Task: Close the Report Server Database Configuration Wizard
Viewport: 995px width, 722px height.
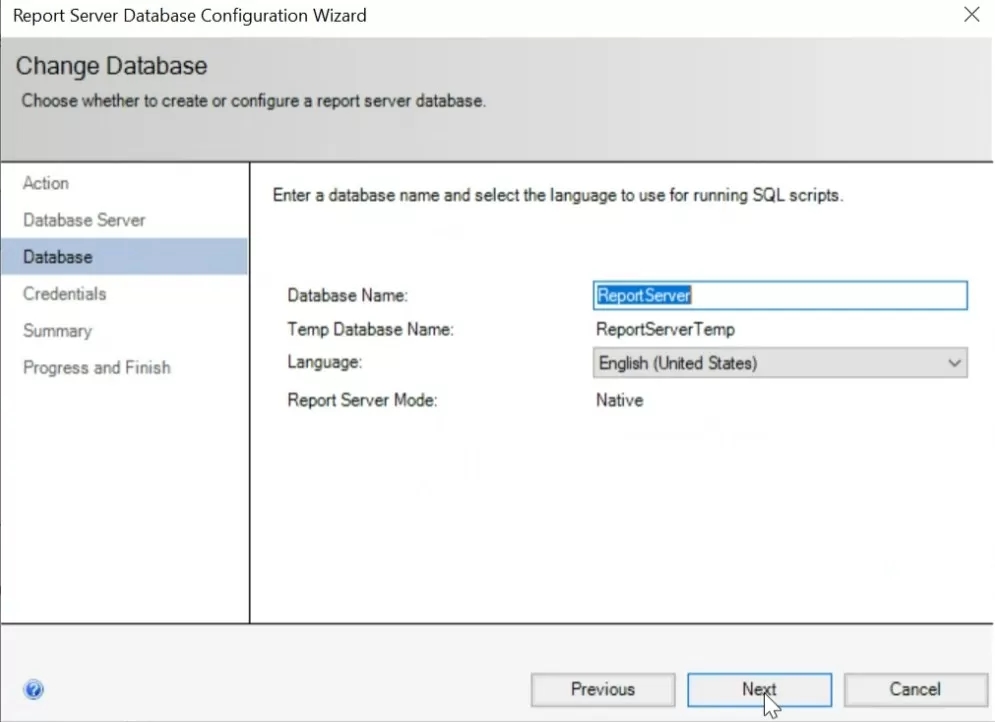Action: tap(970, 15)
